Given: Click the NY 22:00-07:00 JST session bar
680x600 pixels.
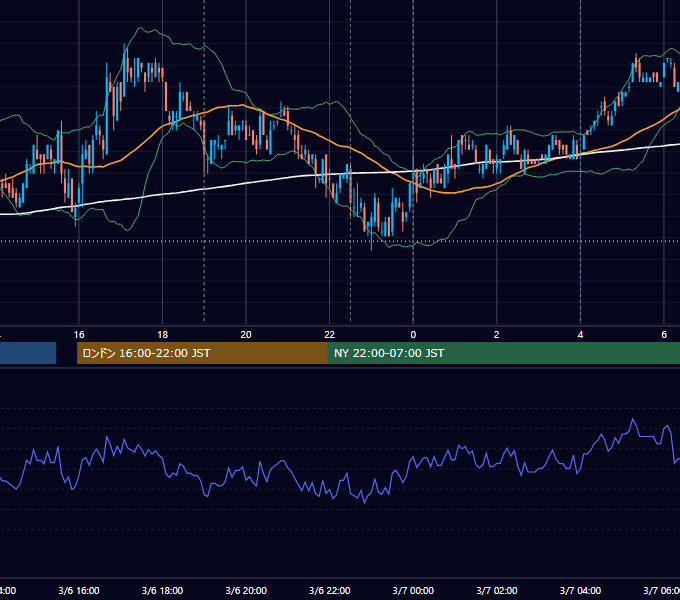Looking at the screenshot, I should click(x=503, y=353).
